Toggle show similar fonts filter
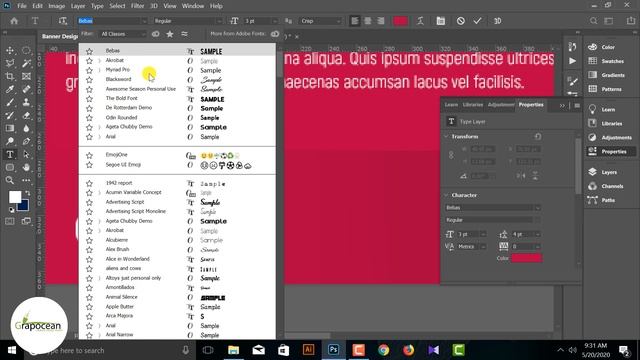Screen dimensions: 640x360 pyautogui.click(x=184, y=34)
